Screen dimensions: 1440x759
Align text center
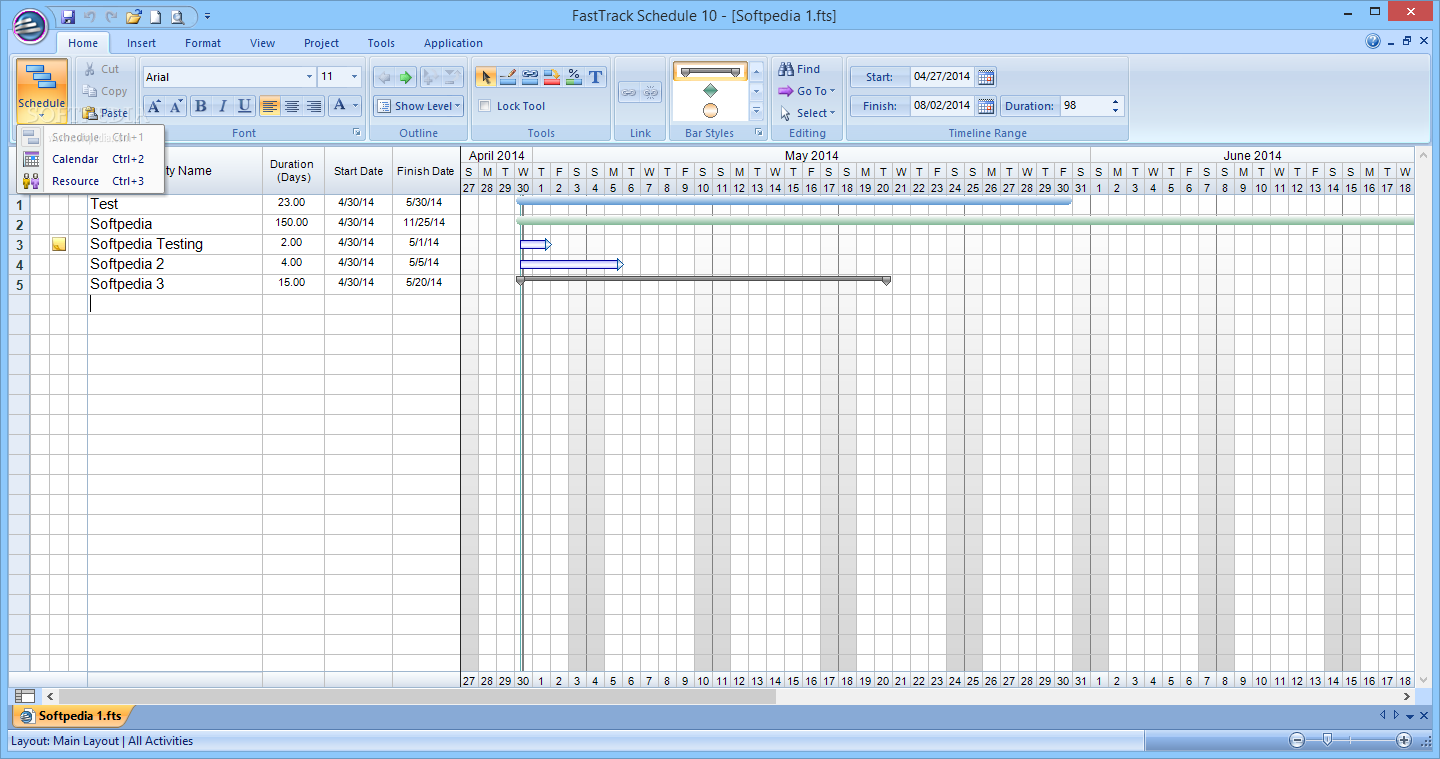click(291, 106)
